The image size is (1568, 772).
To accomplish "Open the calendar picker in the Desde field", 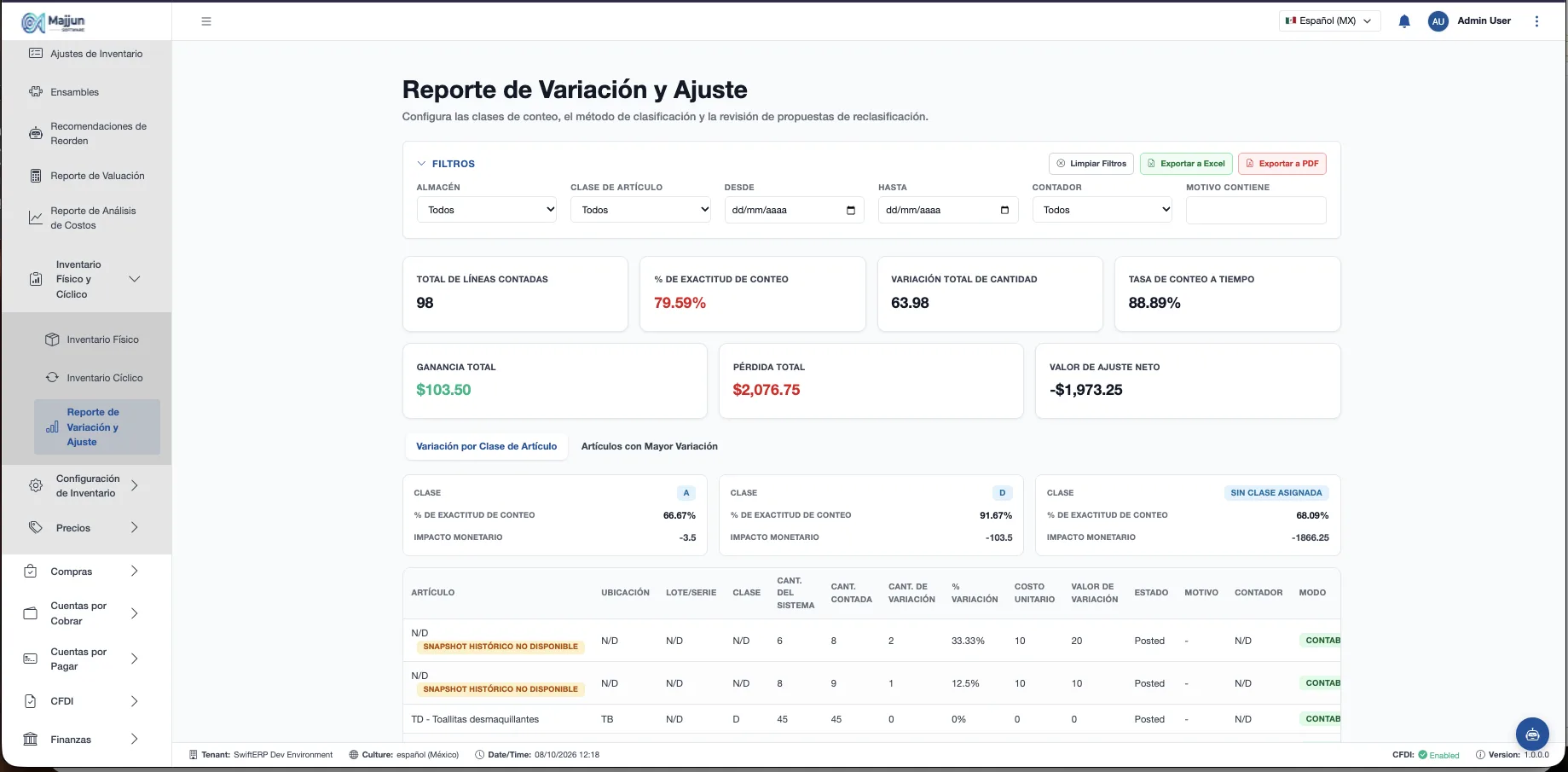I will [x=851, y=210].
